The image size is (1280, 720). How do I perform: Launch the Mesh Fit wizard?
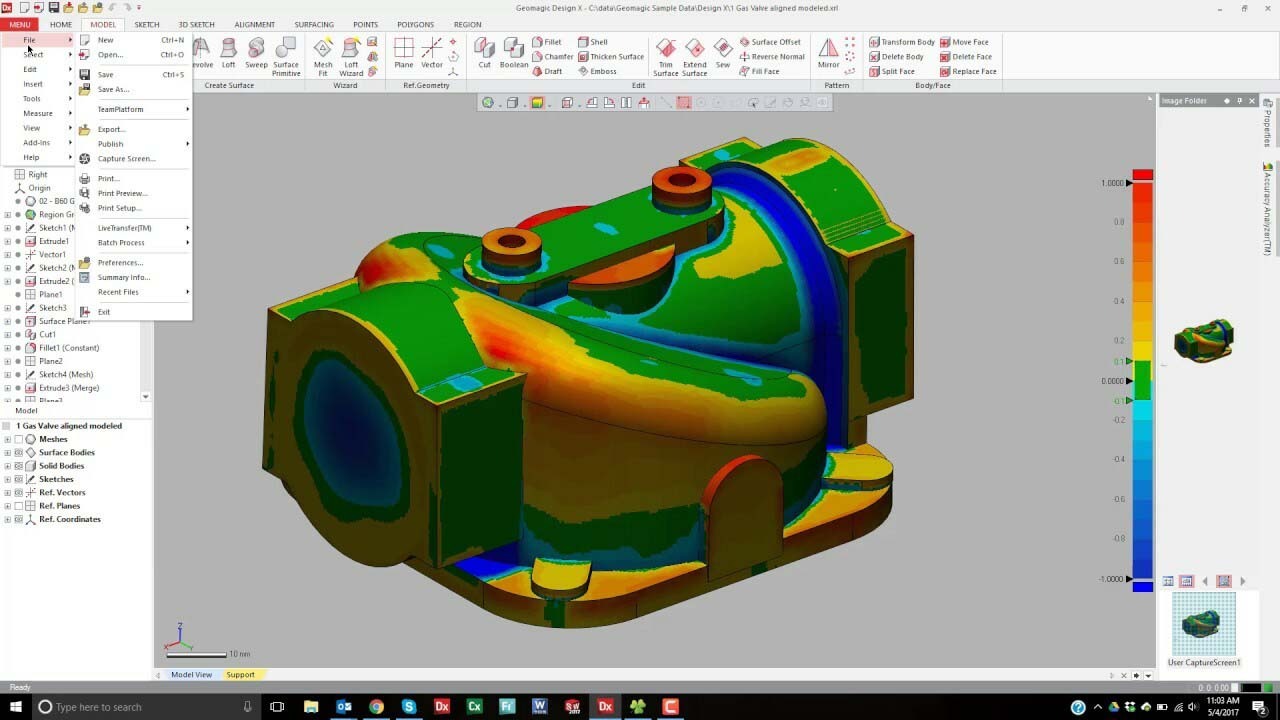(x=323, y=57)
